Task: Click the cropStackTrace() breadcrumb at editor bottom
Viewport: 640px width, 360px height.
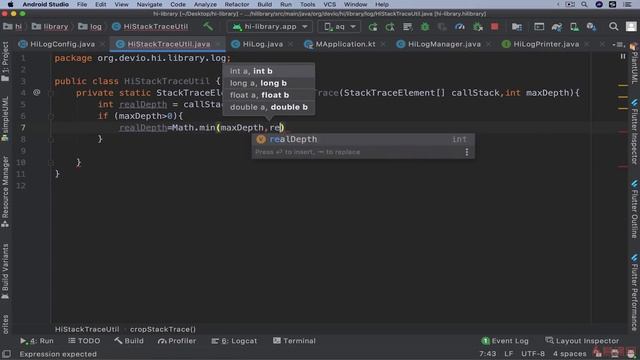Action: click(162, 329)
